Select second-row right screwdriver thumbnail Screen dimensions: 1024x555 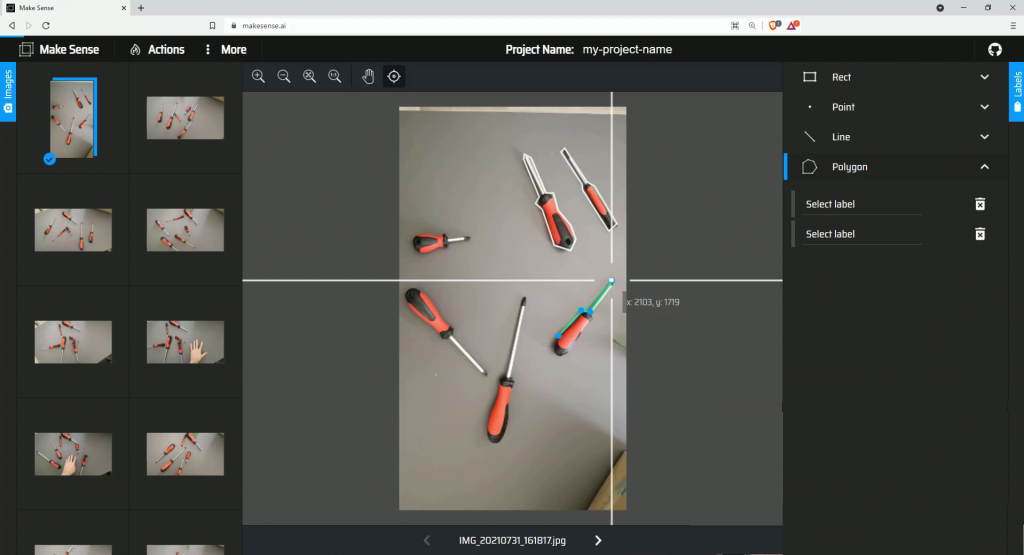click(x=185, y=230)
